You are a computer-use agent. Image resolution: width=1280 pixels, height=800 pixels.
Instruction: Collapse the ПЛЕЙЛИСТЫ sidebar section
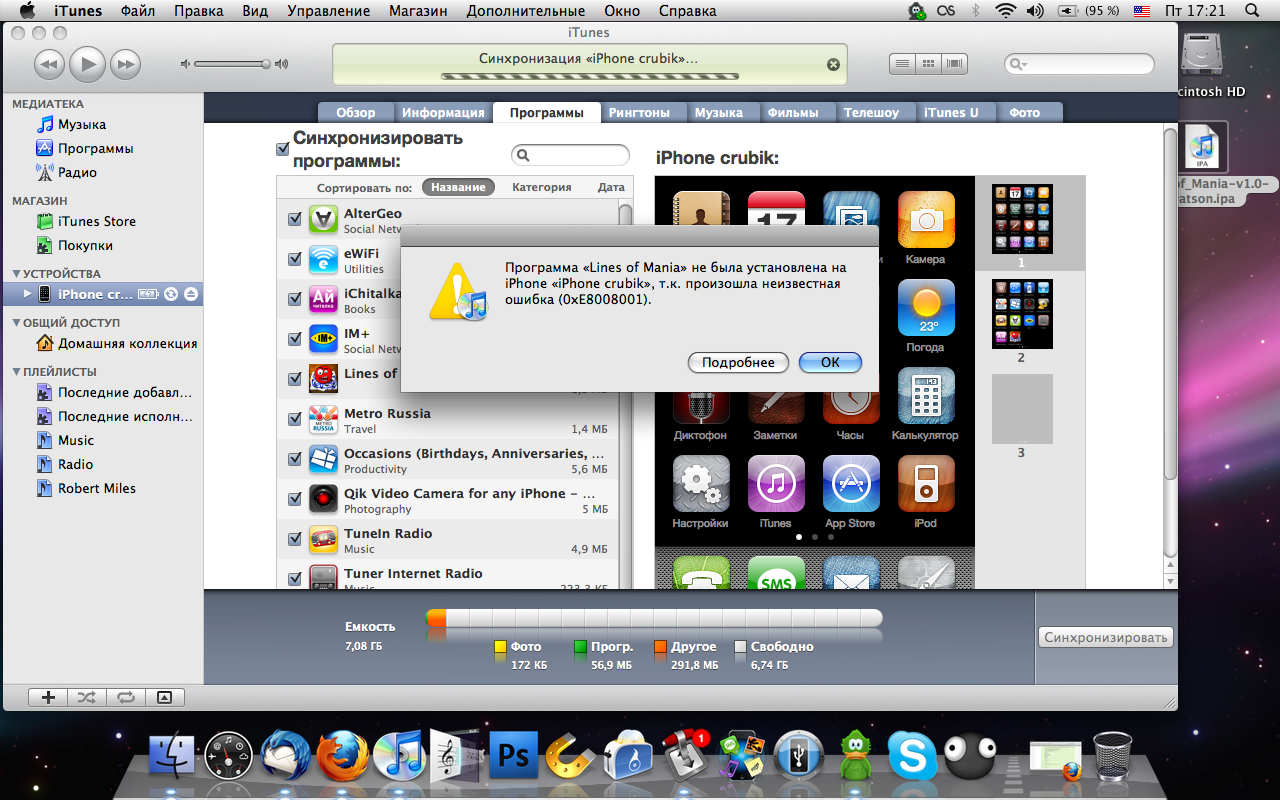pyautogui.click(x=17, y=372)
